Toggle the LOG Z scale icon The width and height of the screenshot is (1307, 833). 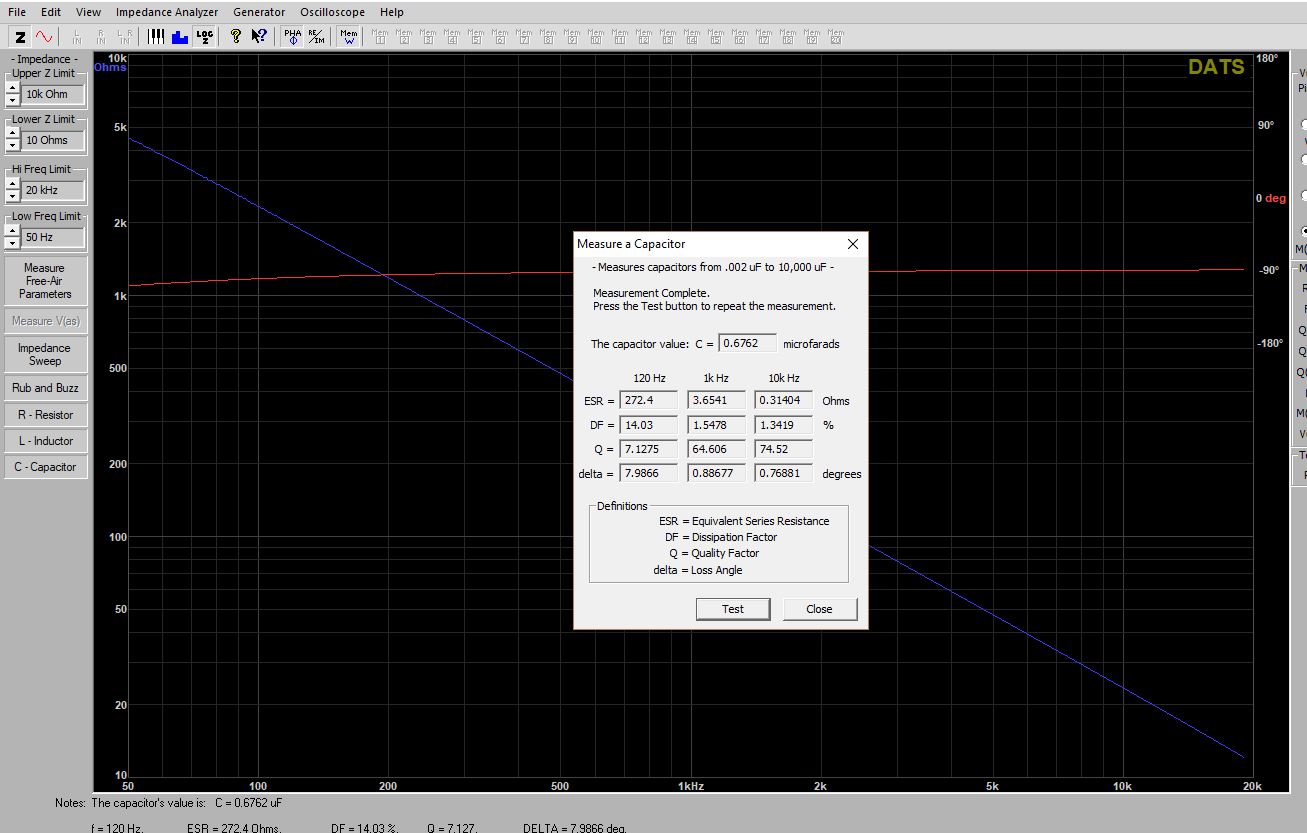pos(204,36)
